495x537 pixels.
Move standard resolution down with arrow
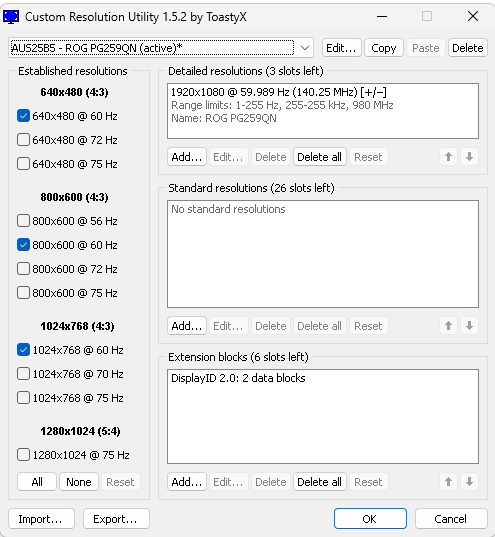coord(469,326)
